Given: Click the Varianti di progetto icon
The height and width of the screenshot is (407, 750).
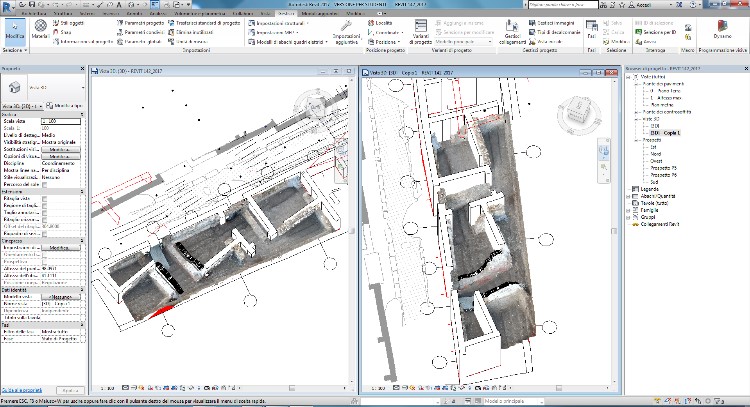Looking at the screenshot, I should [420, 28].
